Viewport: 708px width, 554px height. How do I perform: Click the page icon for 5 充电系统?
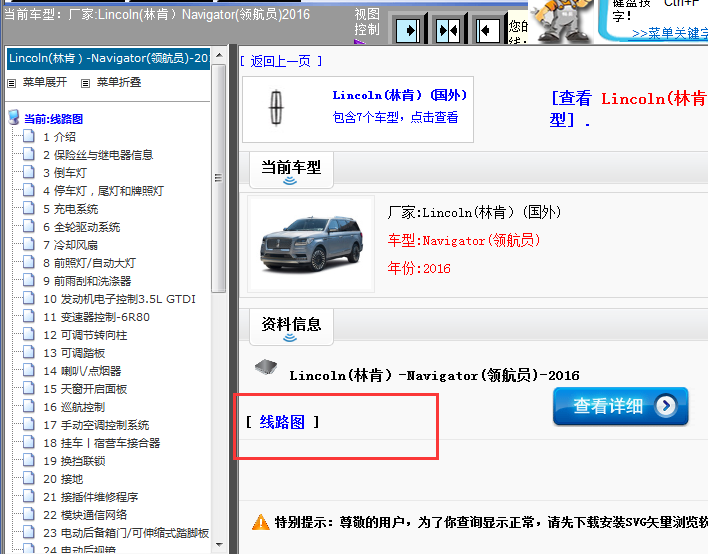(28, 208)
